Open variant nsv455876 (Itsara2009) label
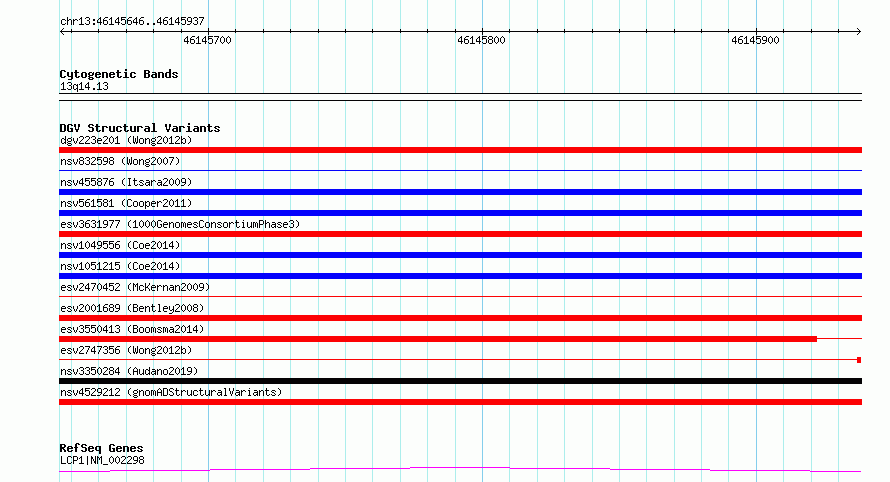The height and width of the screenshot is (482, 890). (126, 182)
